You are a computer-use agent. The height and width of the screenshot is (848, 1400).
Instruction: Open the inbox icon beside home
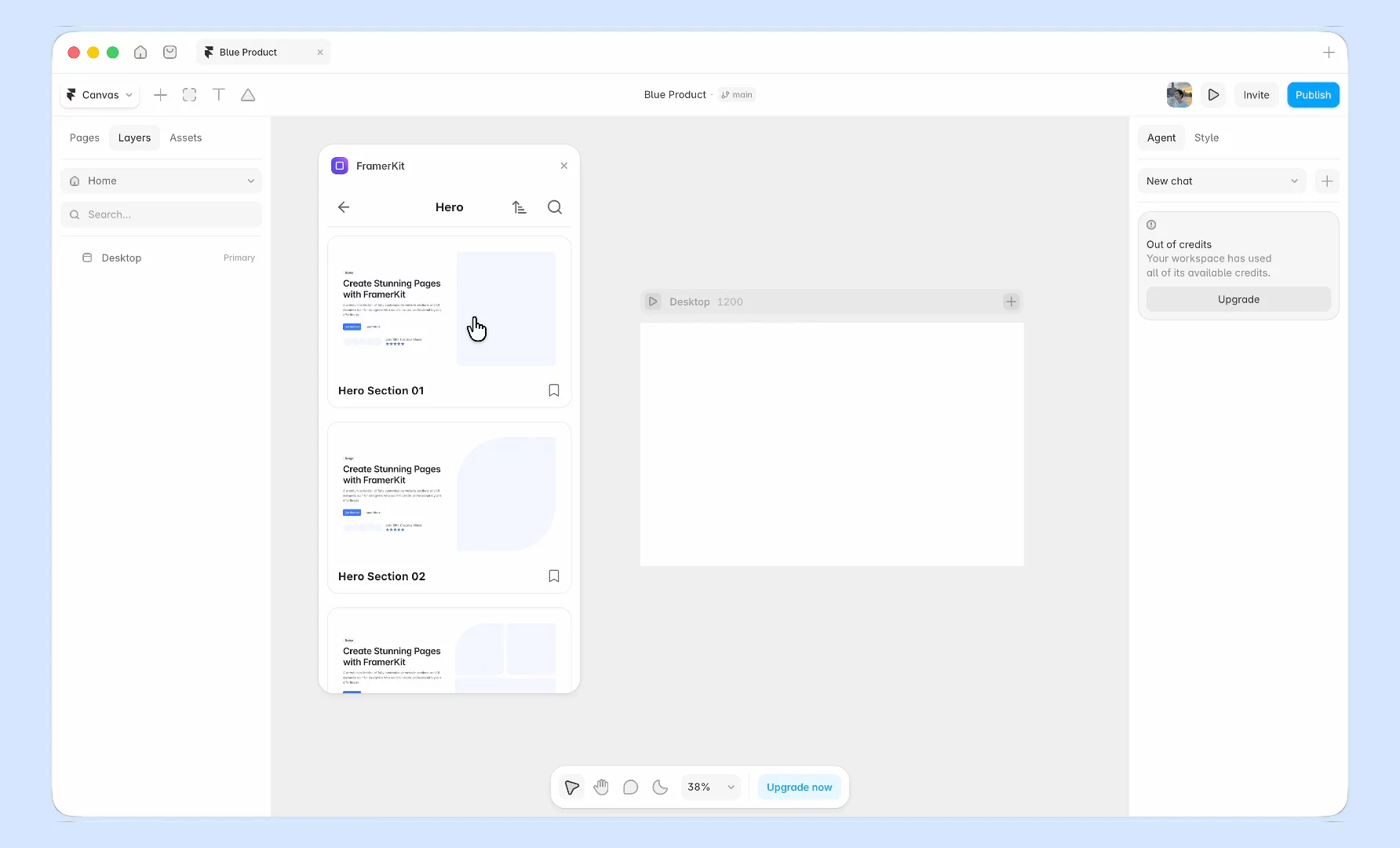click(x=170, y=53)
